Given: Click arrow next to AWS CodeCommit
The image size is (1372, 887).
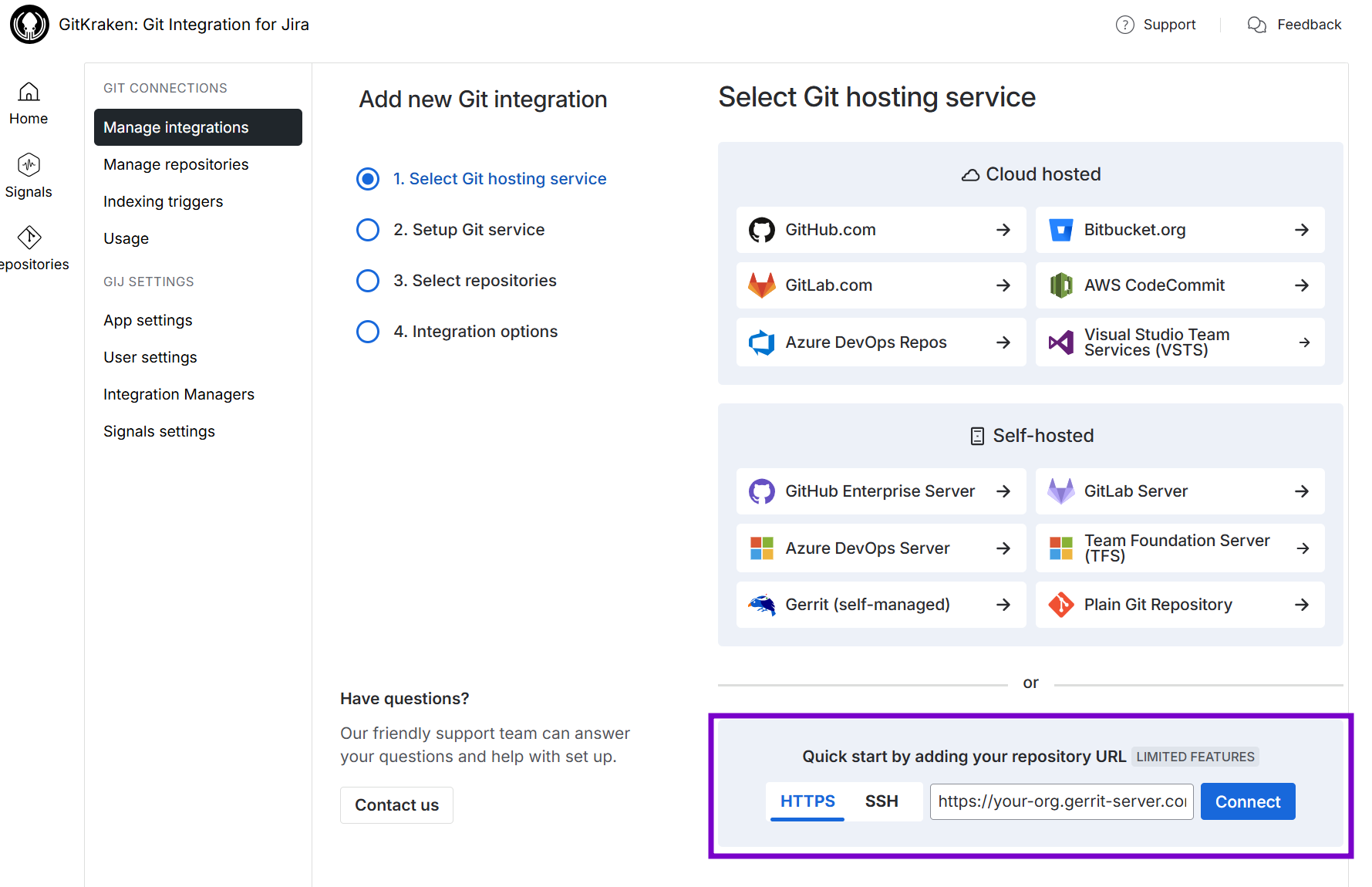Looking at the screenshot, I should click(x=1301, y=285).
